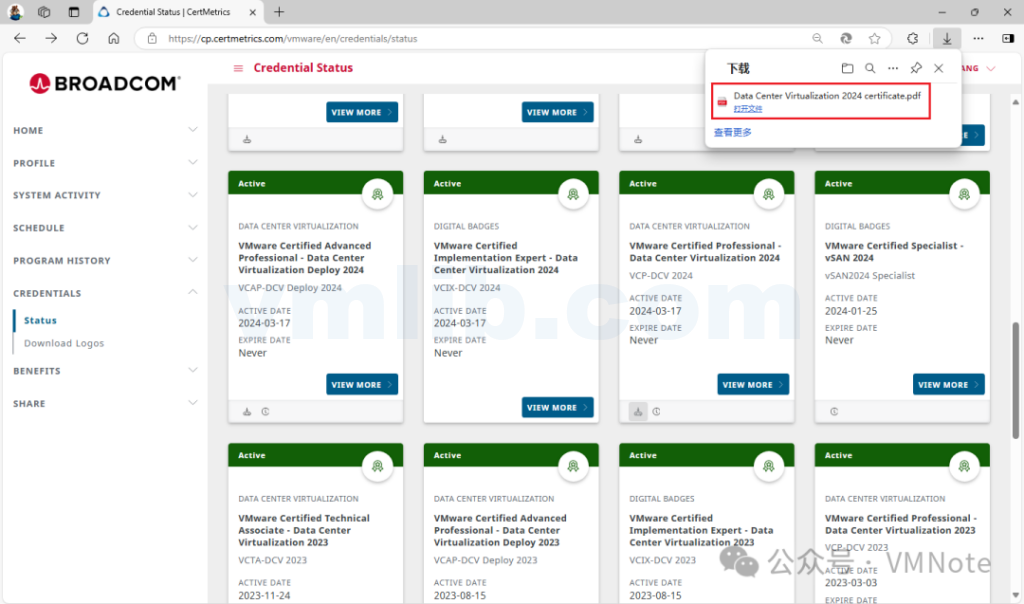The width and height of the screenshot is (1024, 604).
Task: Select Status under Credentials
Action: pos(40,321)
